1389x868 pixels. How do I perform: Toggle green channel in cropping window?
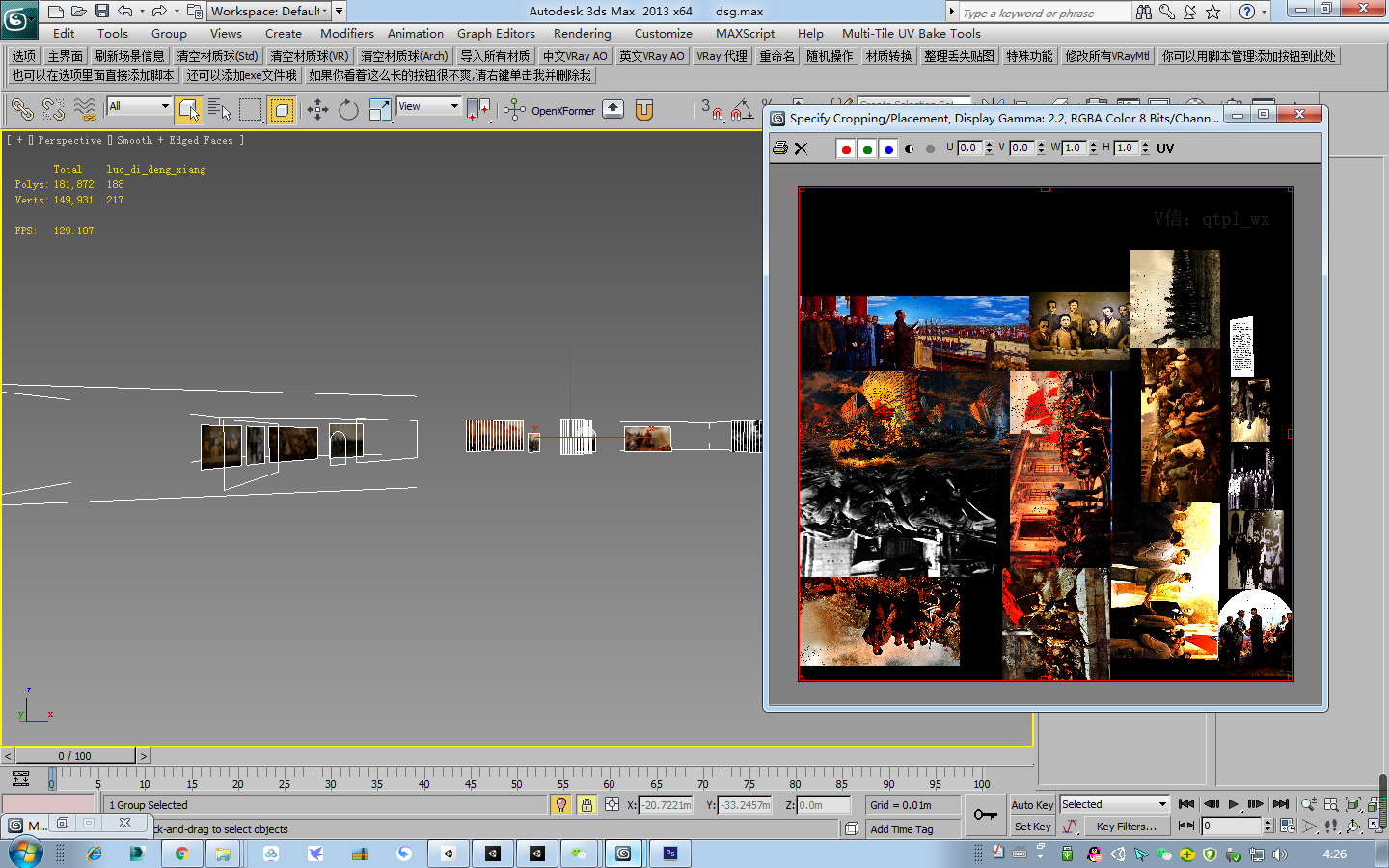(867, 149)
